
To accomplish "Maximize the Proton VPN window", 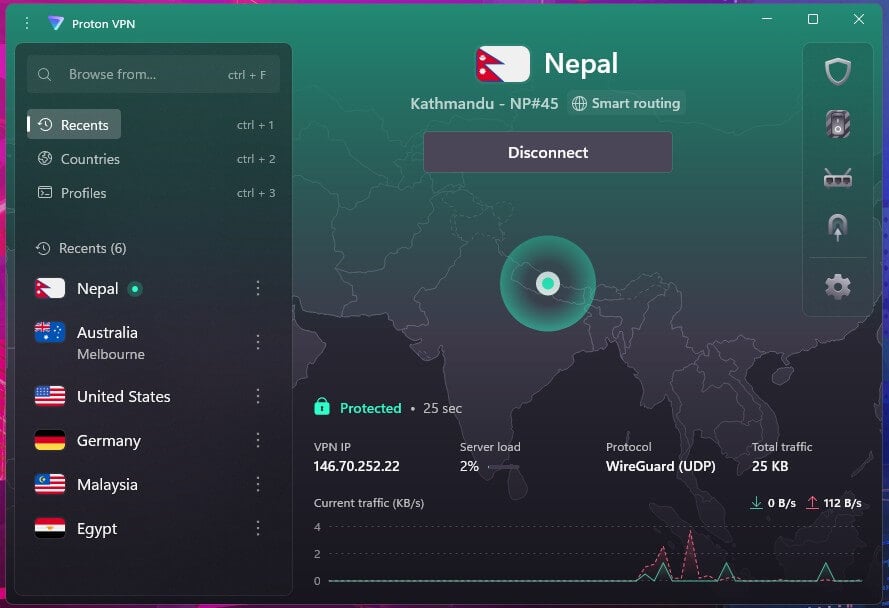I will [812, 19].
